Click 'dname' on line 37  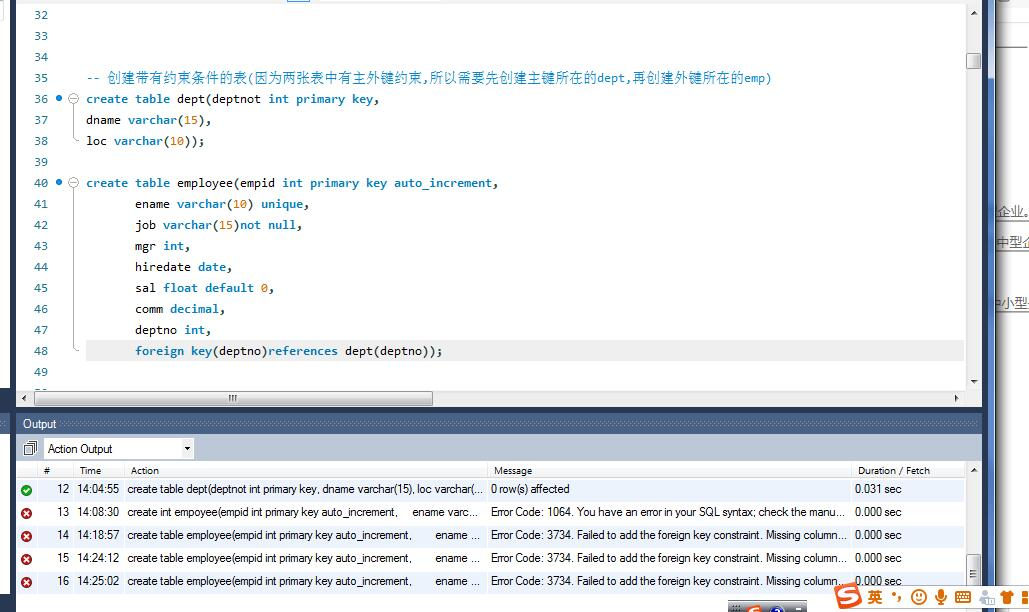coord(103,120)
